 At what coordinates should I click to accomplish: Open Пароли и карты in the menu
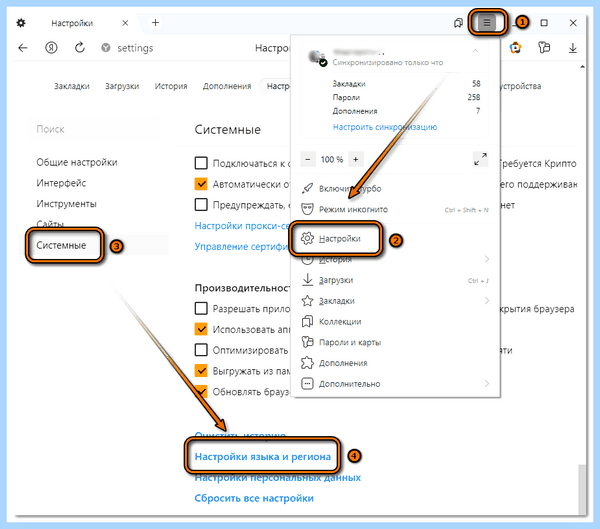(x=395, y=342)
